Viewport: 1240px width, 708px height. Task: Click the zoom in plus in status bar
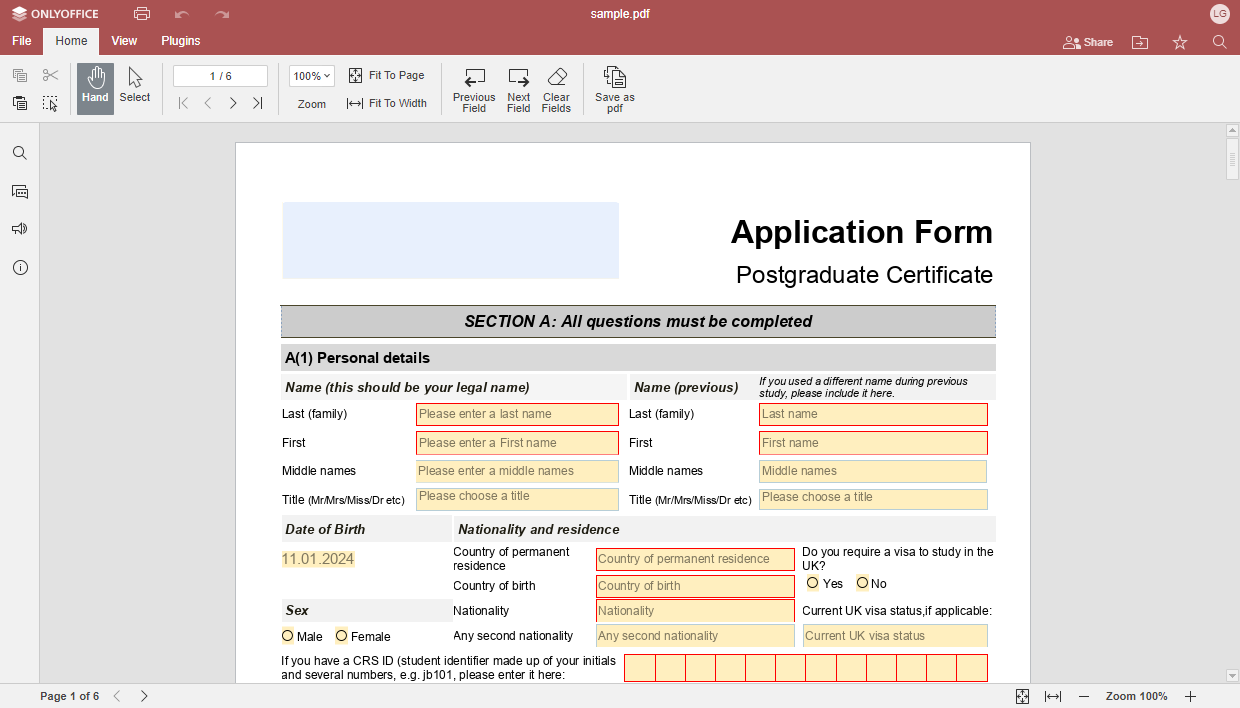pyautogui.click(x=1190, y=696)
